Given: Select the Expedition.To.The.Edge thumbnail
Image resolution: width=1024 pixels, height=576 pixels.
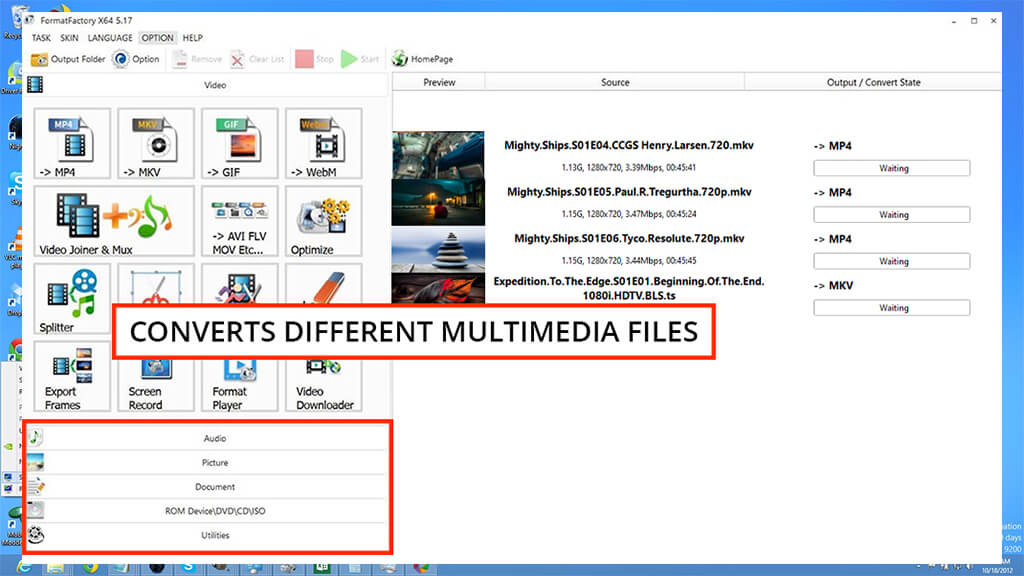Looking at the screenshot, I should click(x=438, y=289).
